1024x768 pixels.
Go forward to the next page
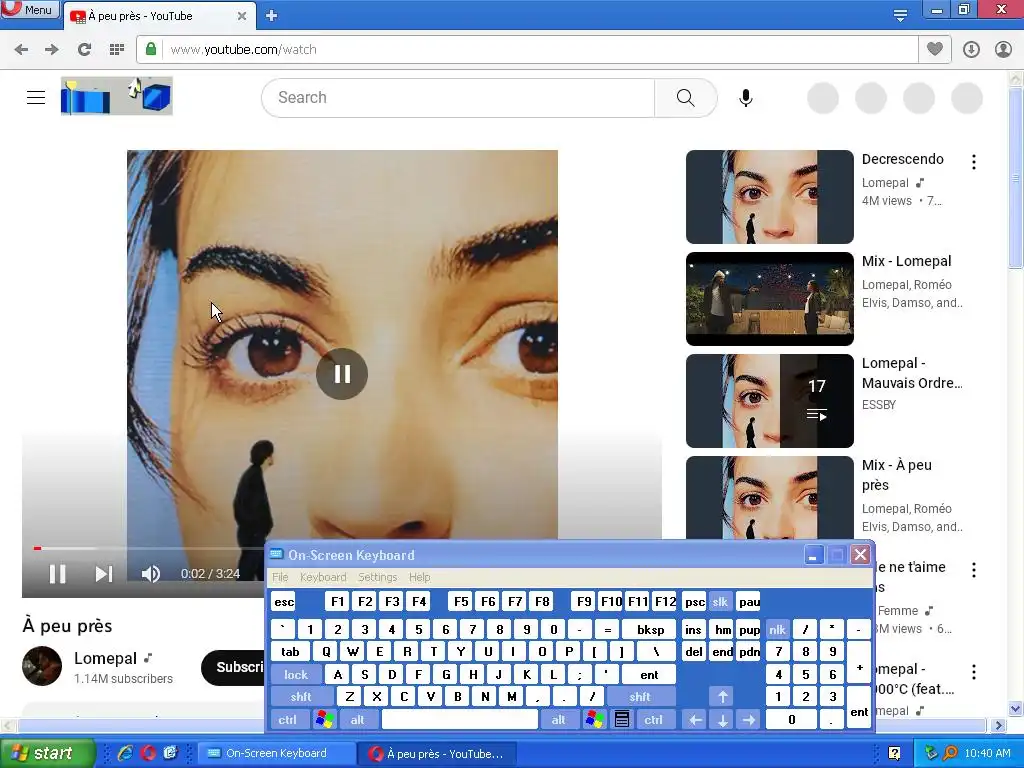pos(52,50)
